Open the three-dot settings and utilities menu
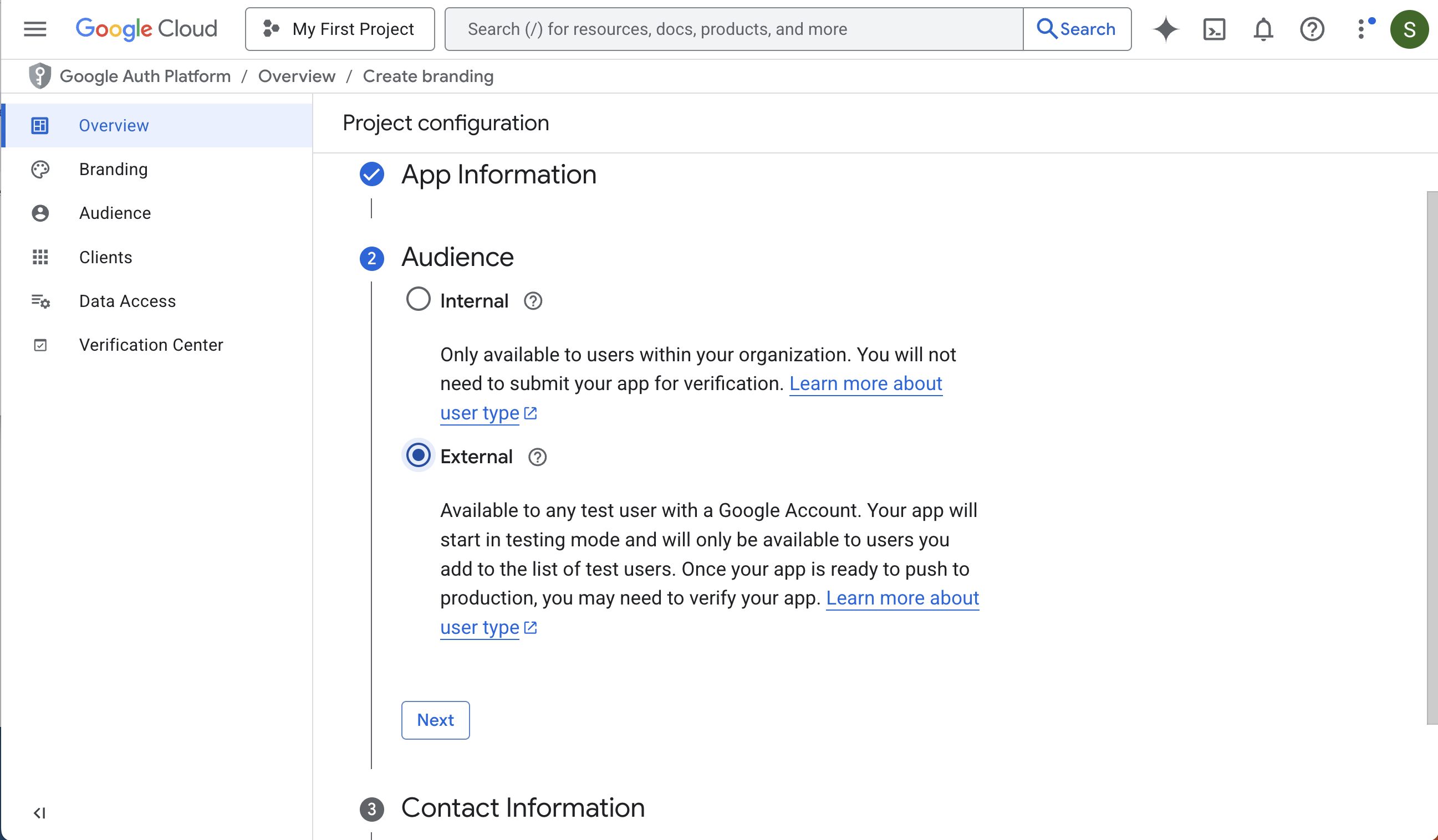 1362,28
